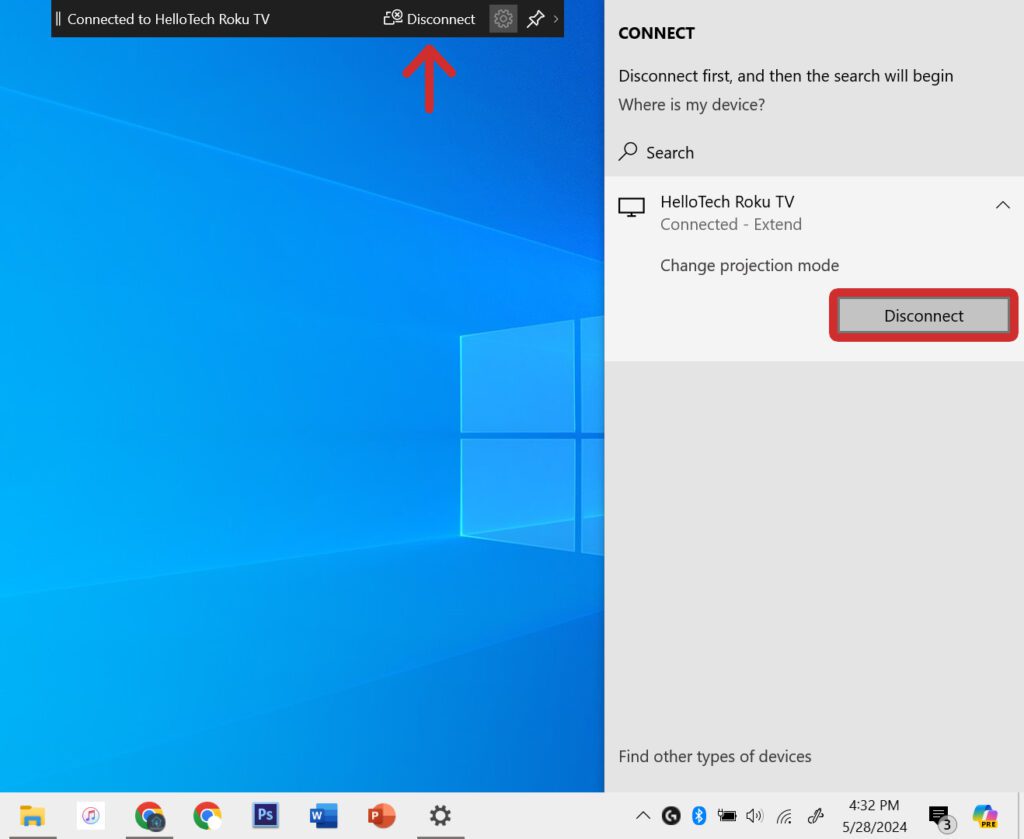Open Windows Settings from the taskbar

tap(440, 815)
